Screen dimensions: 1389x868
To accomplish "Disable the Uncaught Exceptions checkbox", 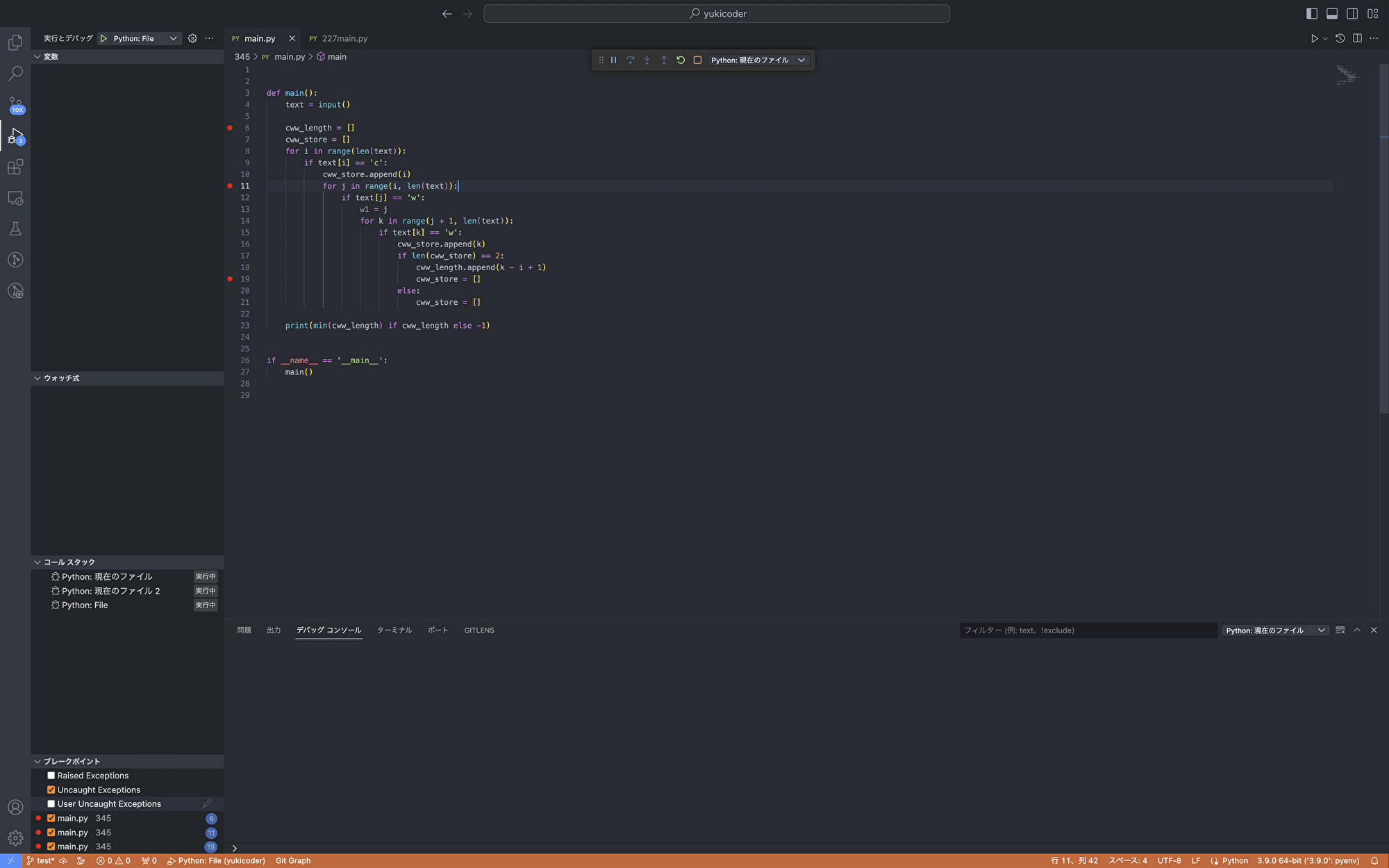I will pos(51,790).
